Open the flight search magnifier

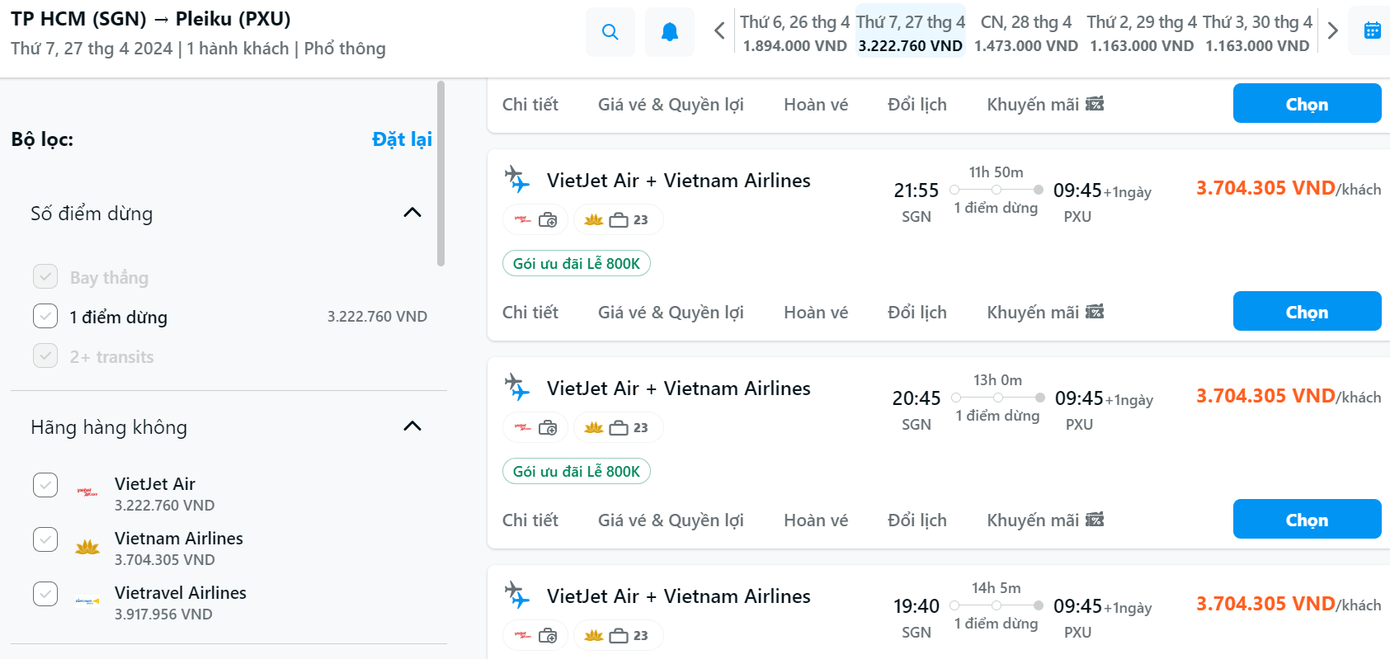[611, 31]
